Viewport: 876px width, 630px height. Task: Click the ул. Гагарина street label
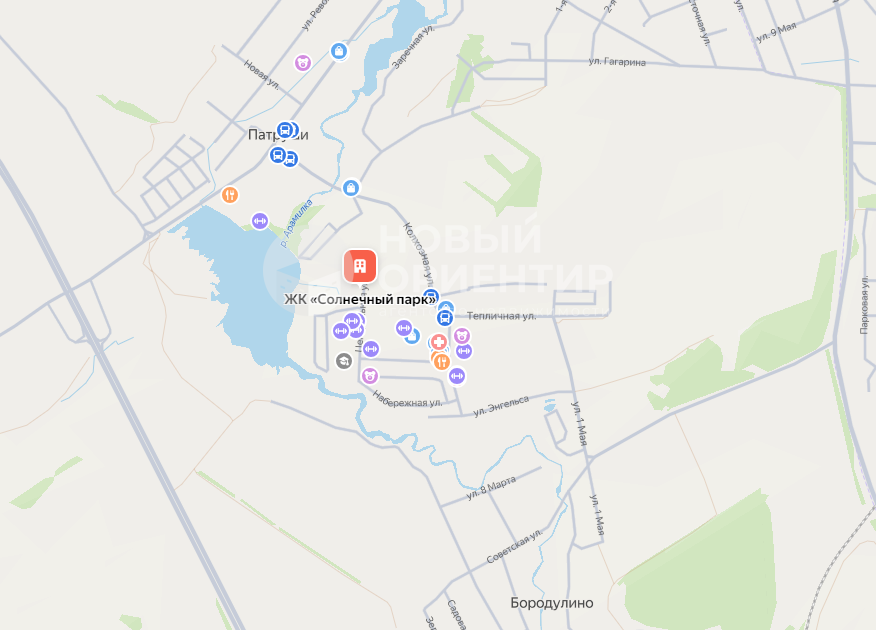pos(617,61)
